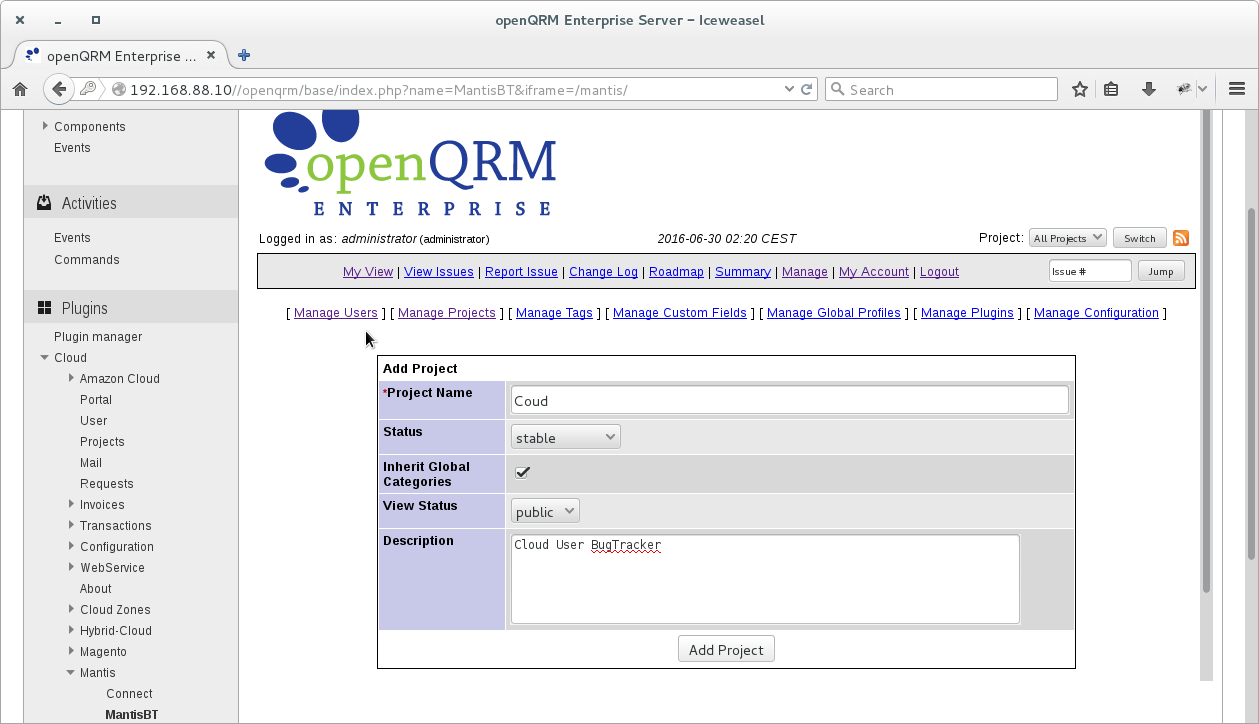1259x724 pixels.
Task: Select Connect under Mantis
Action: point(130,693)
